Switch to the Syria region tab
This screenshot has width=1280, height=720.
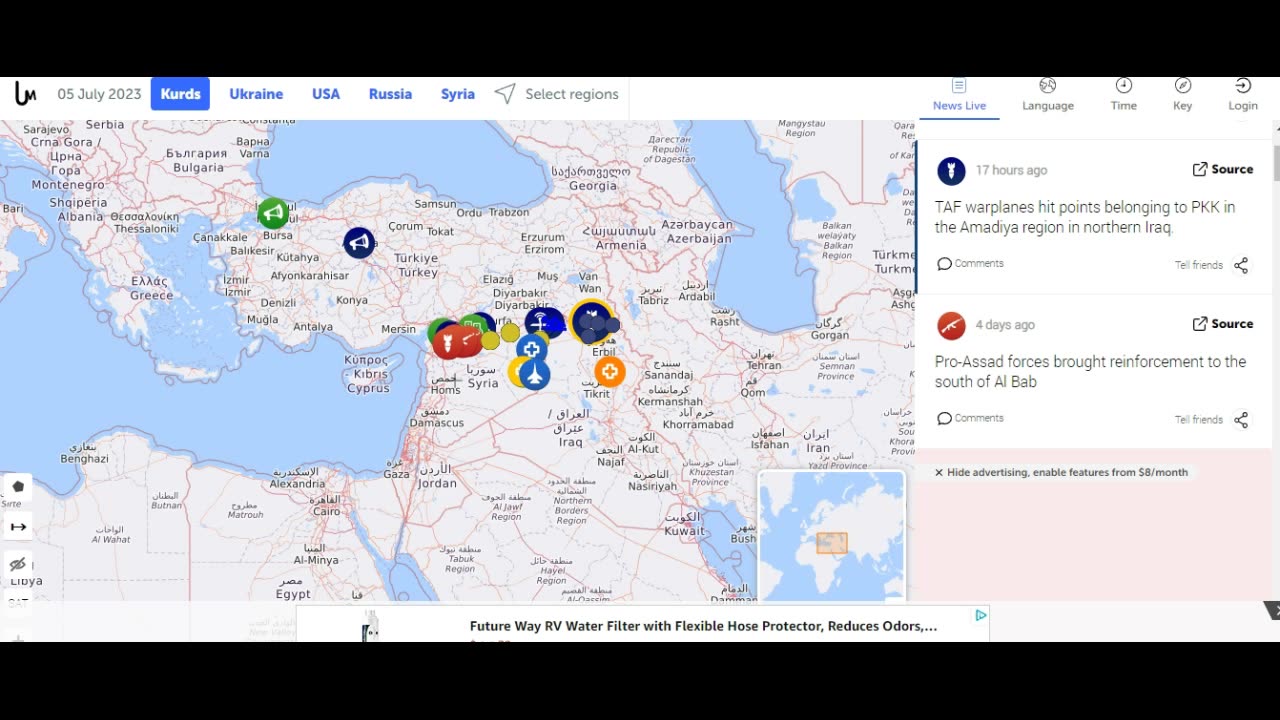(458, 94)
